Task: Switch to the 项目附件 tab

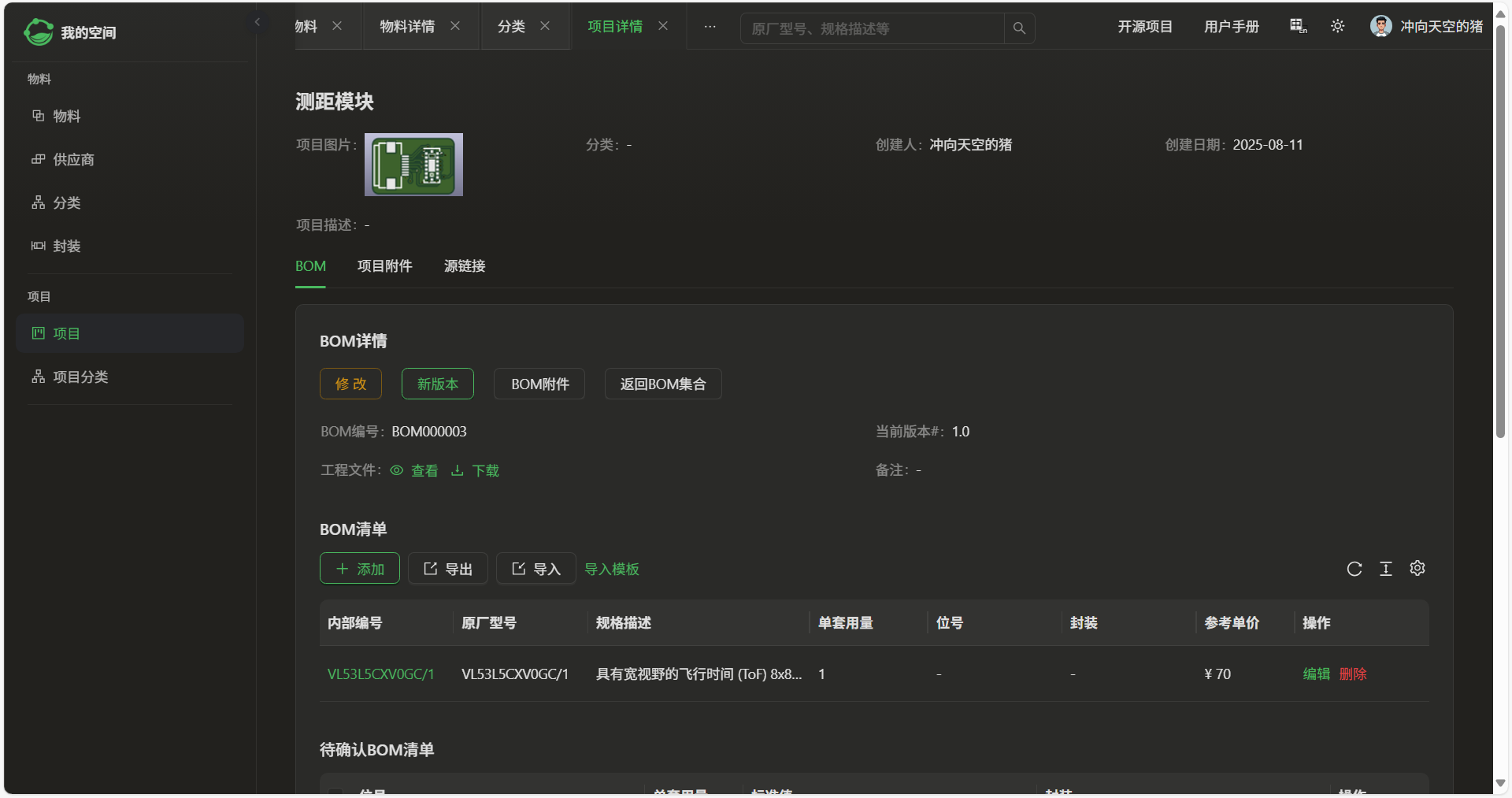Action: [x=384, y=266]
